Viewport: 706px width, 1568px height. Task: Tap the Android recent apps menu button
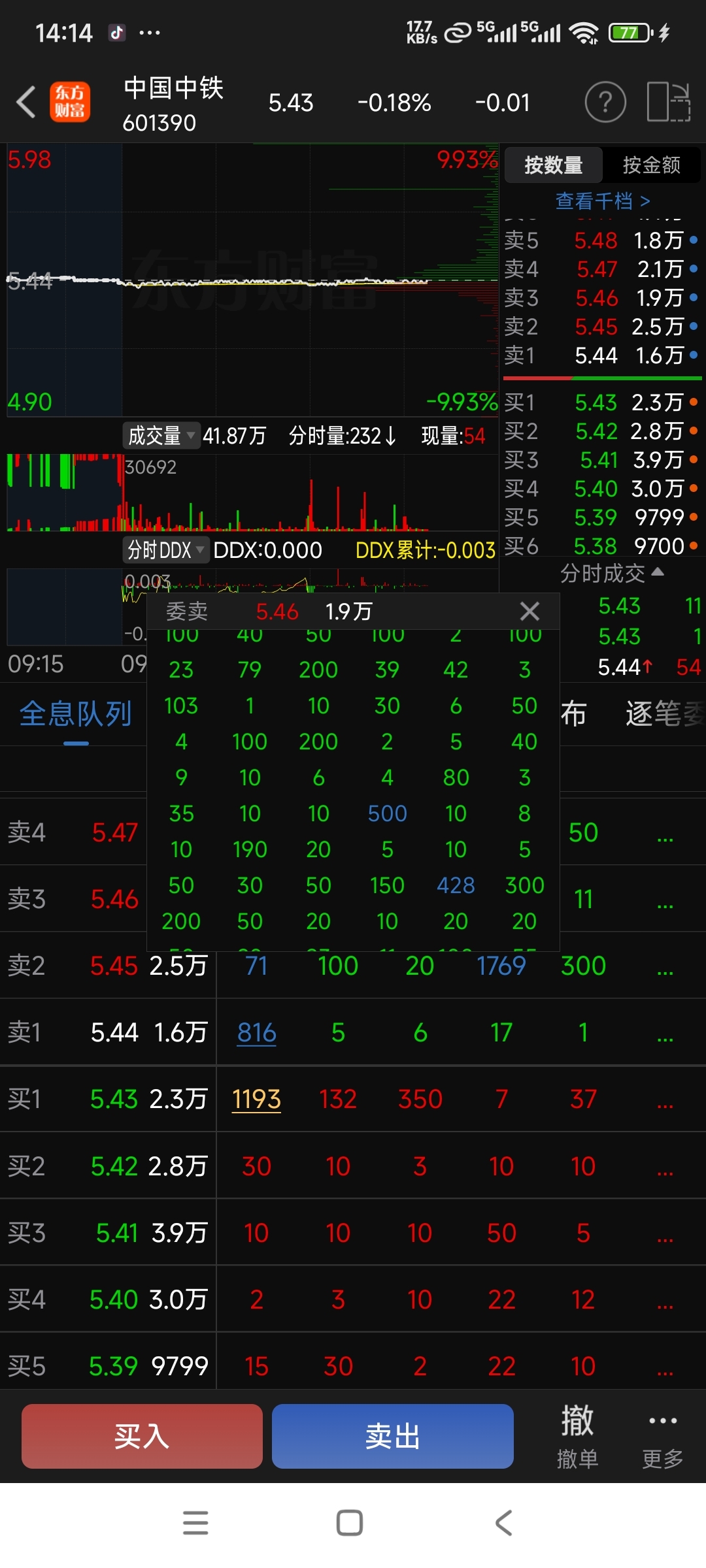pyautogui.click(x=195, y=1522)
